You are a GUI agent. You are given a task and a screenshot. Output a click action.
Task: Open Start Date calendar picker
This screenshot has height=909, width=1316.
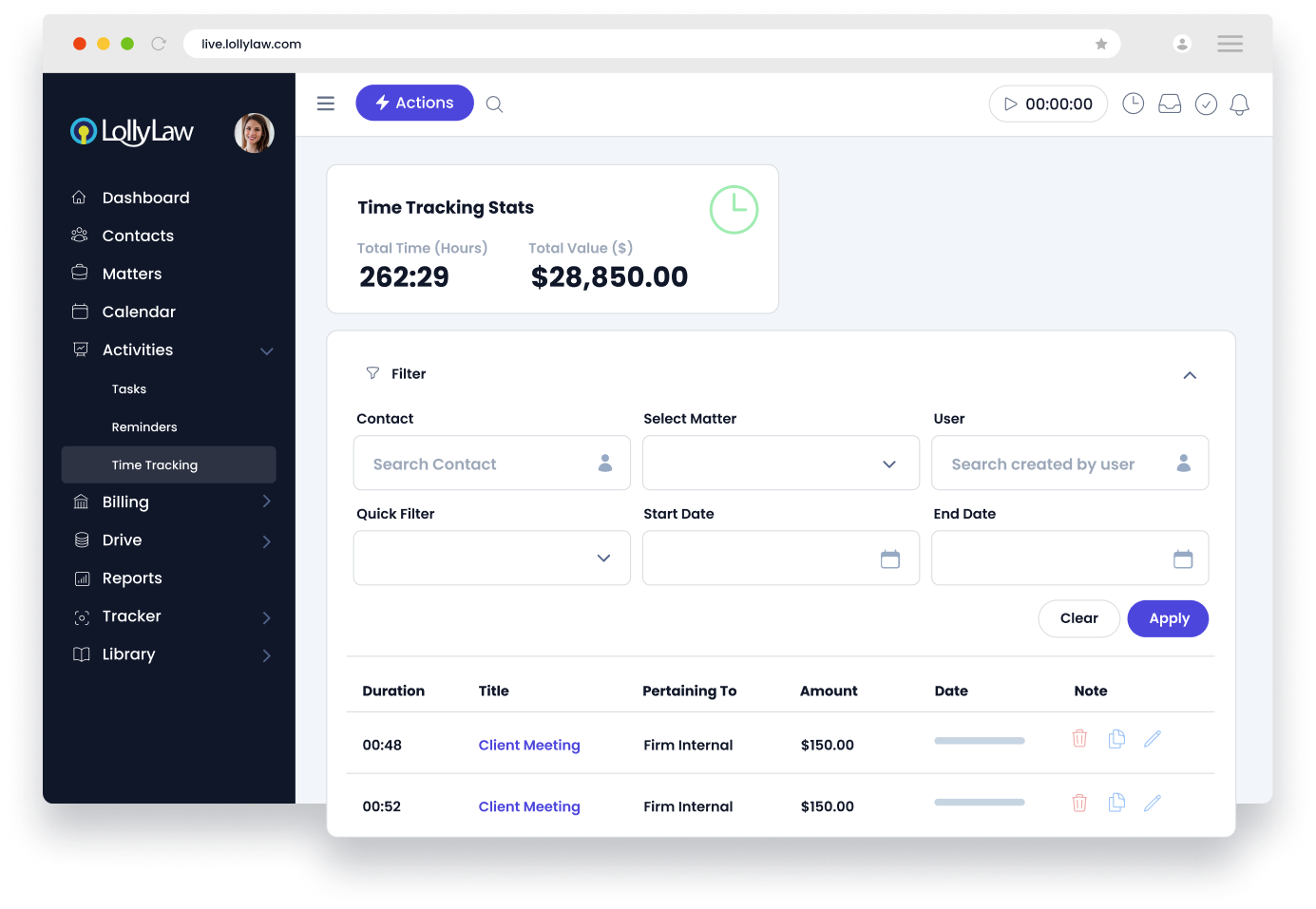click(x=889, y=559)
